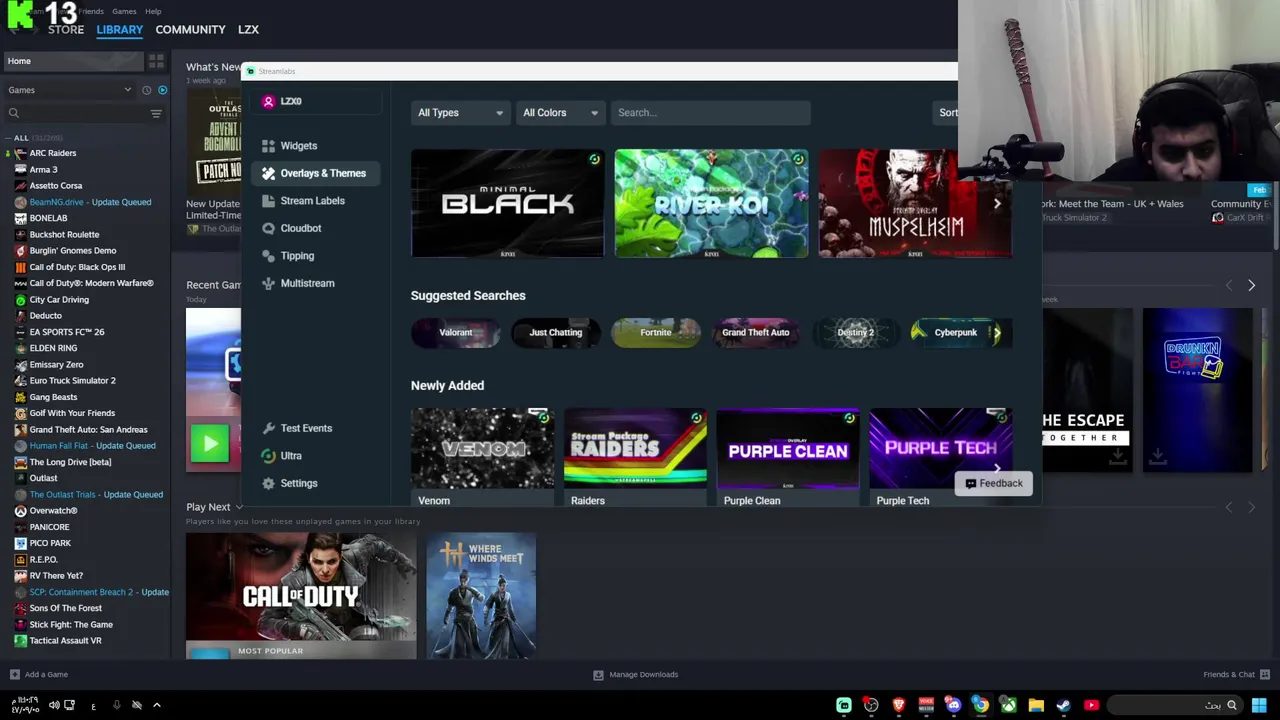This screenshot has height=720, width=1280.
Task: Open Steam LIBRARY tab
Action: tap(120, 29)
